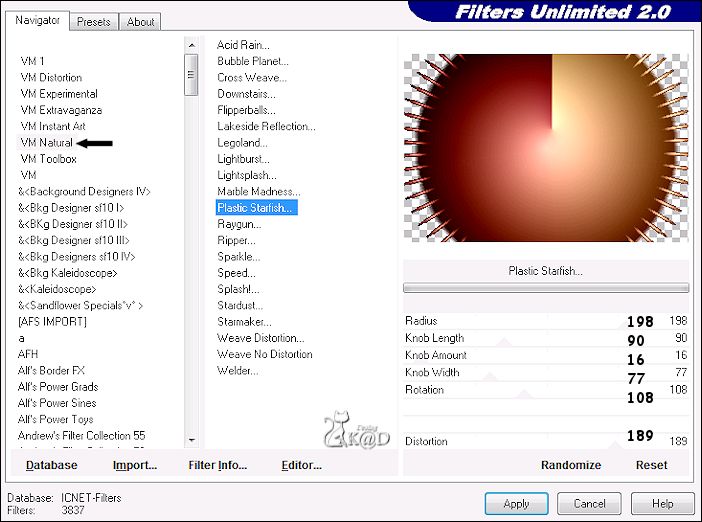Choose the Lightburst filter
This screenshot has height=522, width=702.
pyautogui.click(x=243, y=159)
